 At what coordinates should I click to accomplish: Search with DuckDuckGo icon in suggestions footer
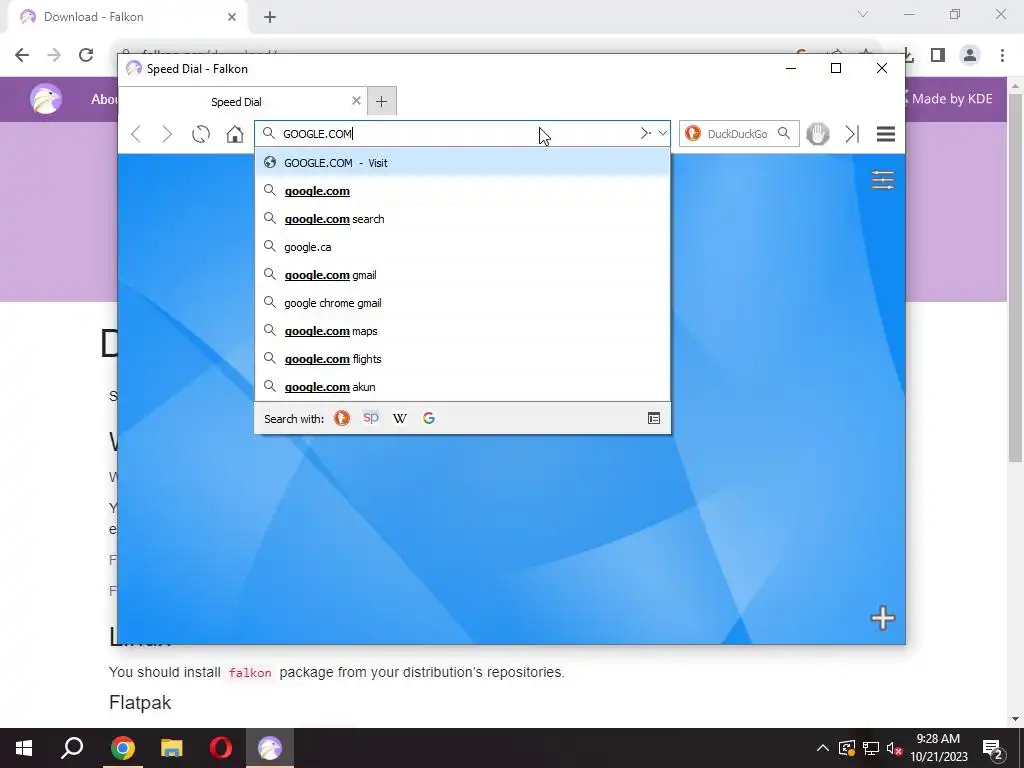(x=342, y=418)
